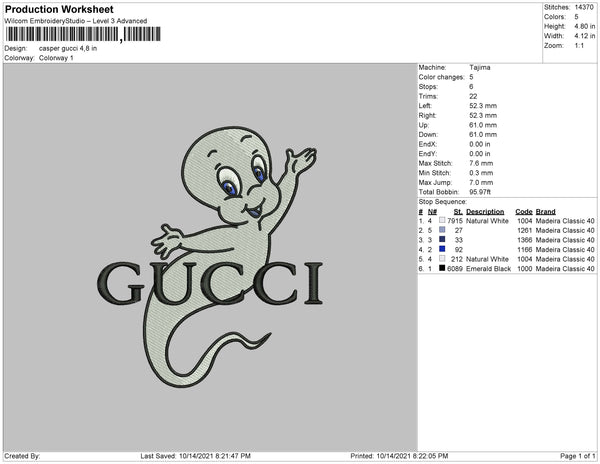The image size is (600, 464).
Task: Click the stitch count '212' in stop 5
Action: coord(457,259)
